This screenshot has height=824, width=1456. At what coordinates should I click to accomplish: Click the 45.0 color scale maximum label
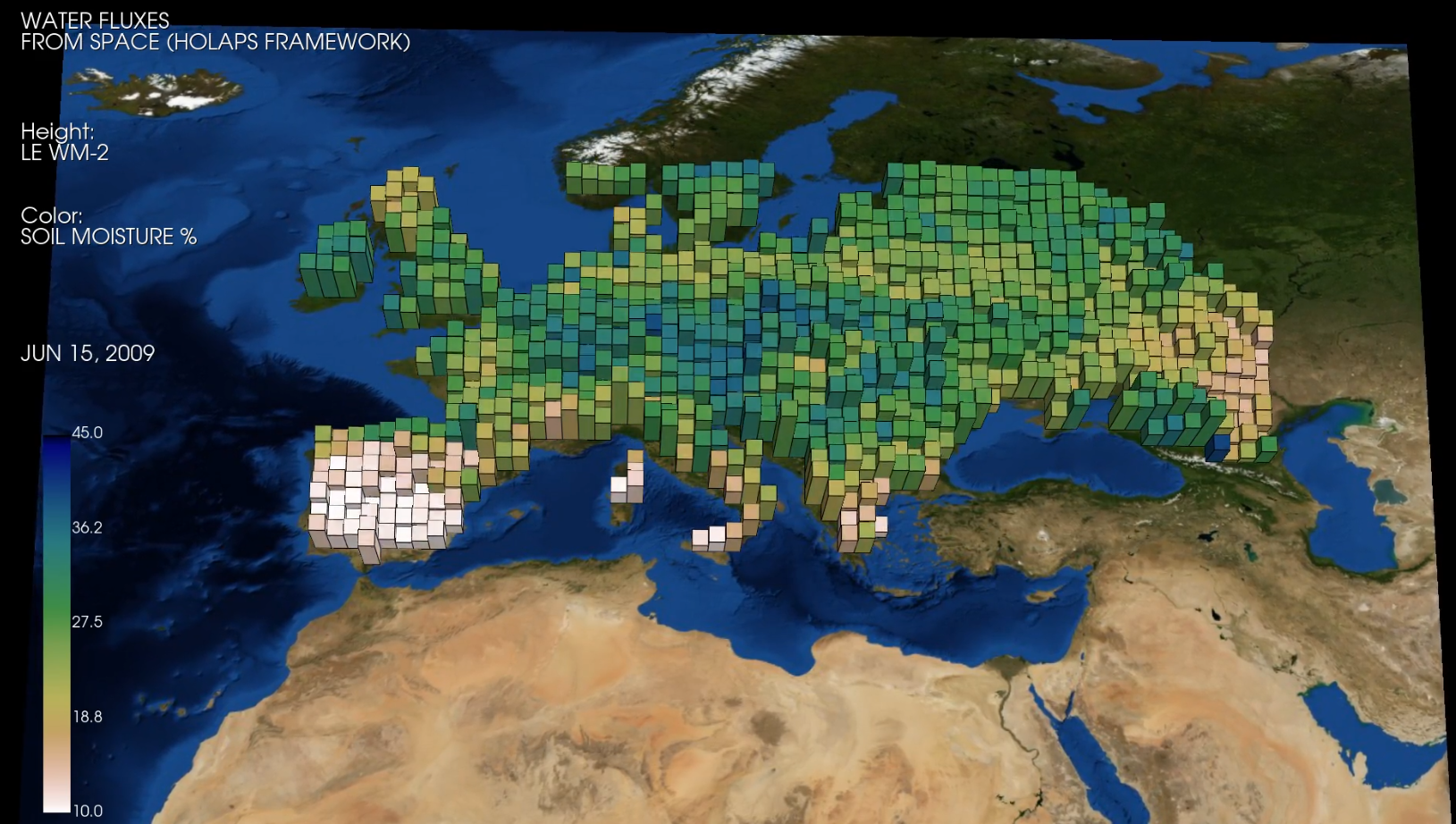pyautogui.click(x=87, y=433)
